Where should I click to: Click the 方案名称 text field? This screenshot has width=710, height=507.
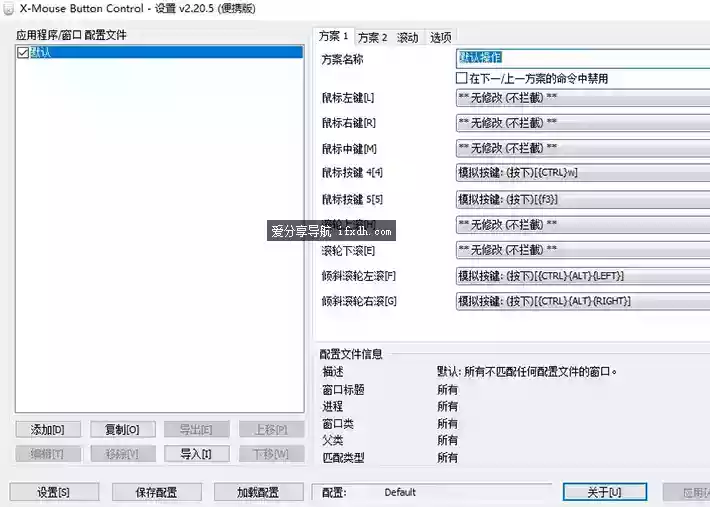click(583, 58)
